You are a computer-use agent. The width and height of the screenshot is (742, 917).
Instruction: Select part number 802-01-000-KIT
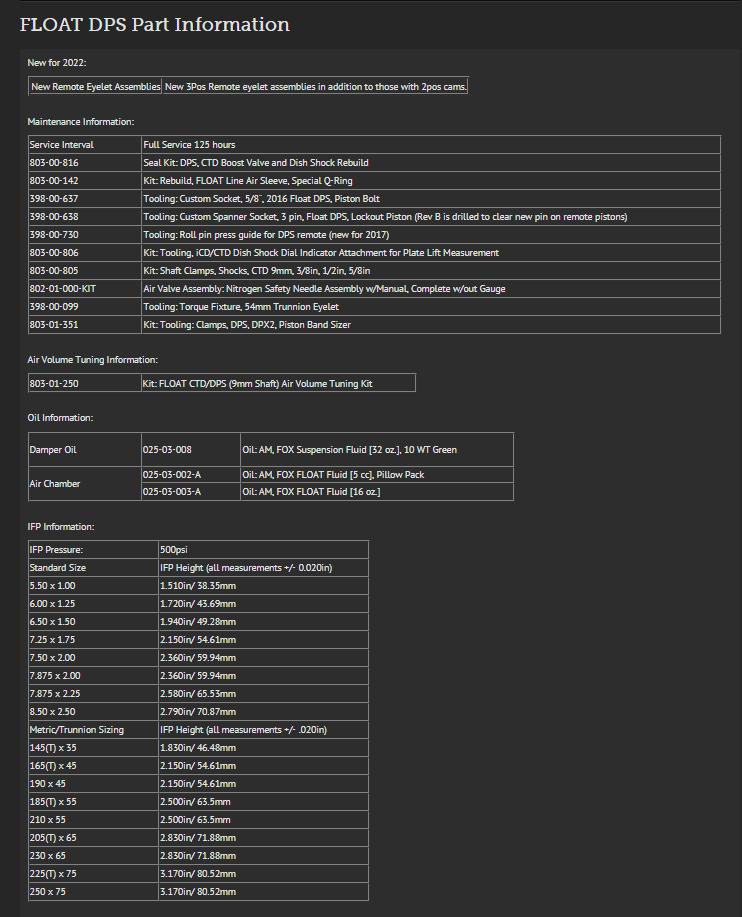(x=63, y=289)
